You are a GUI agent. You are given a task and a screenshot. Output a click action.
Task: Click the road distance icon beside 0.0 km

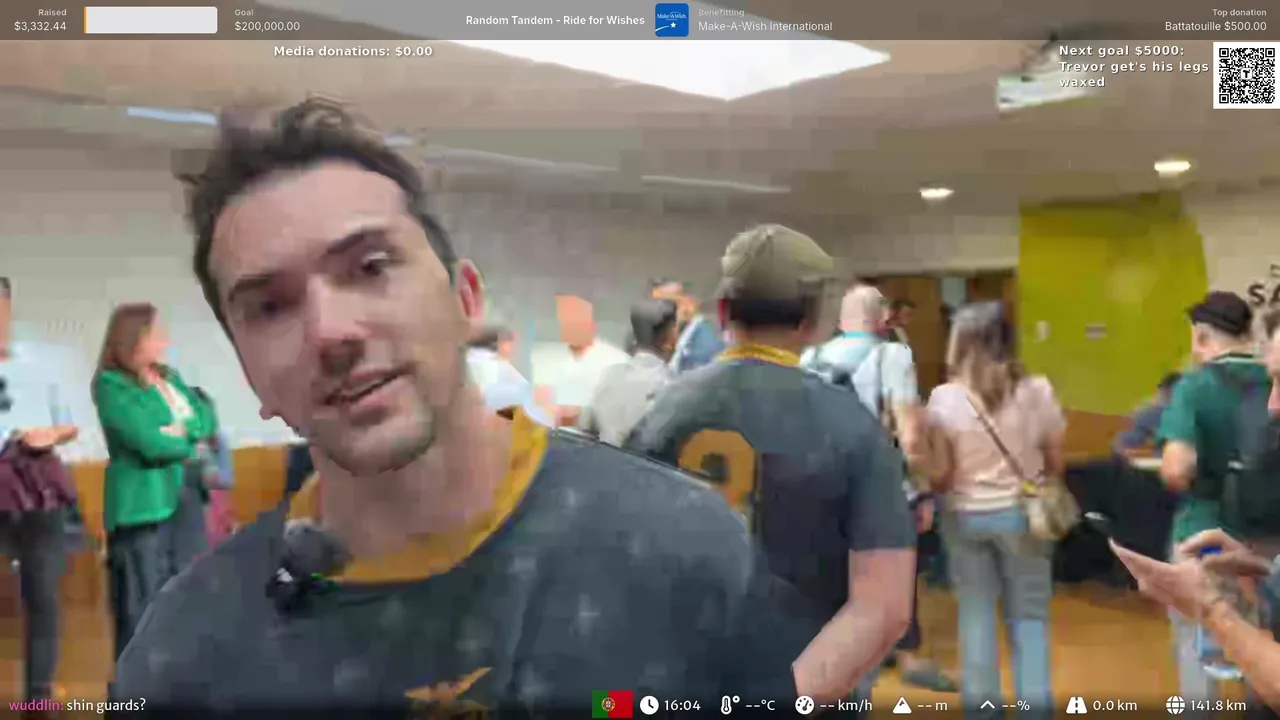[x=1076, y=705]
